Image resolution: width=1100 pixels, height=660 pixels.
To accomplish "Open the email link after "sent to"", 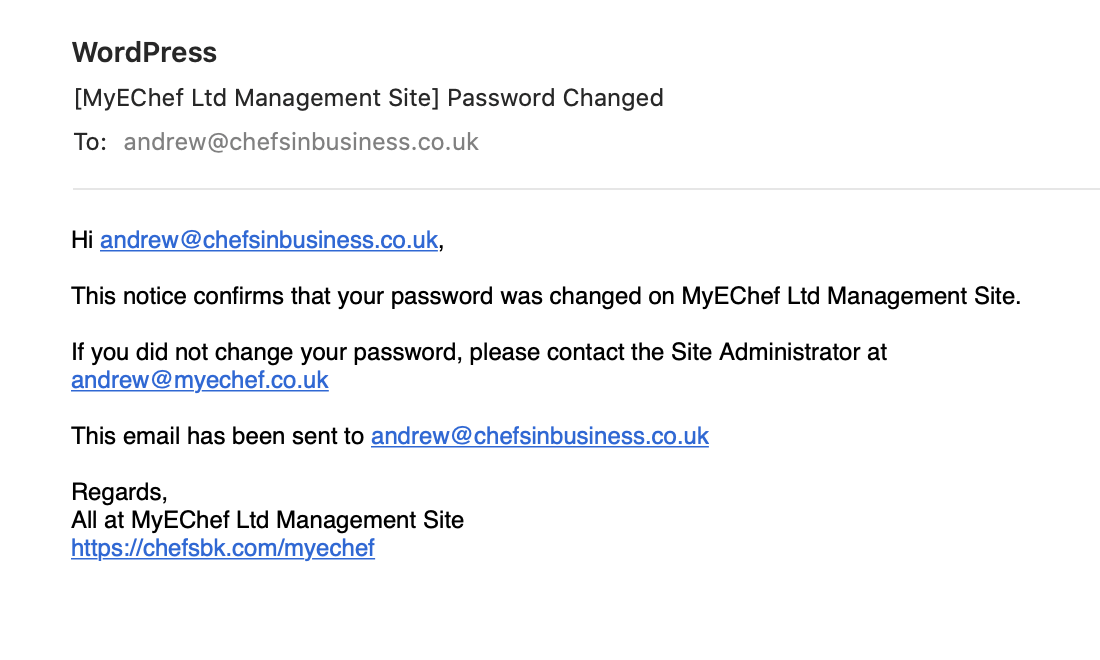I will click(539, 436).
